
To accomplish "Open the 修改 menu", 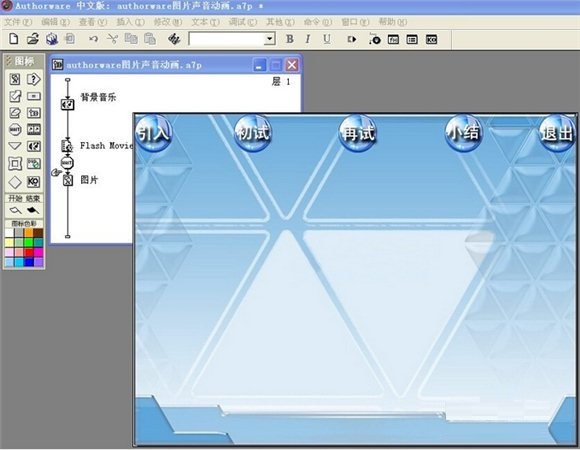I will click(168, 22).
